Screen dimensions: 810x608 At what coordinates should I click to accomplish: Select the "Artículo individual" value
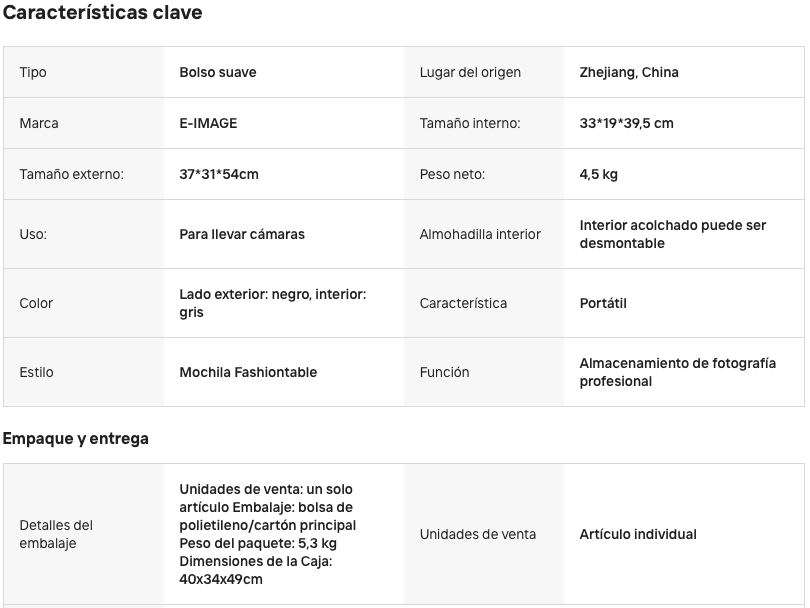point(638,534)
